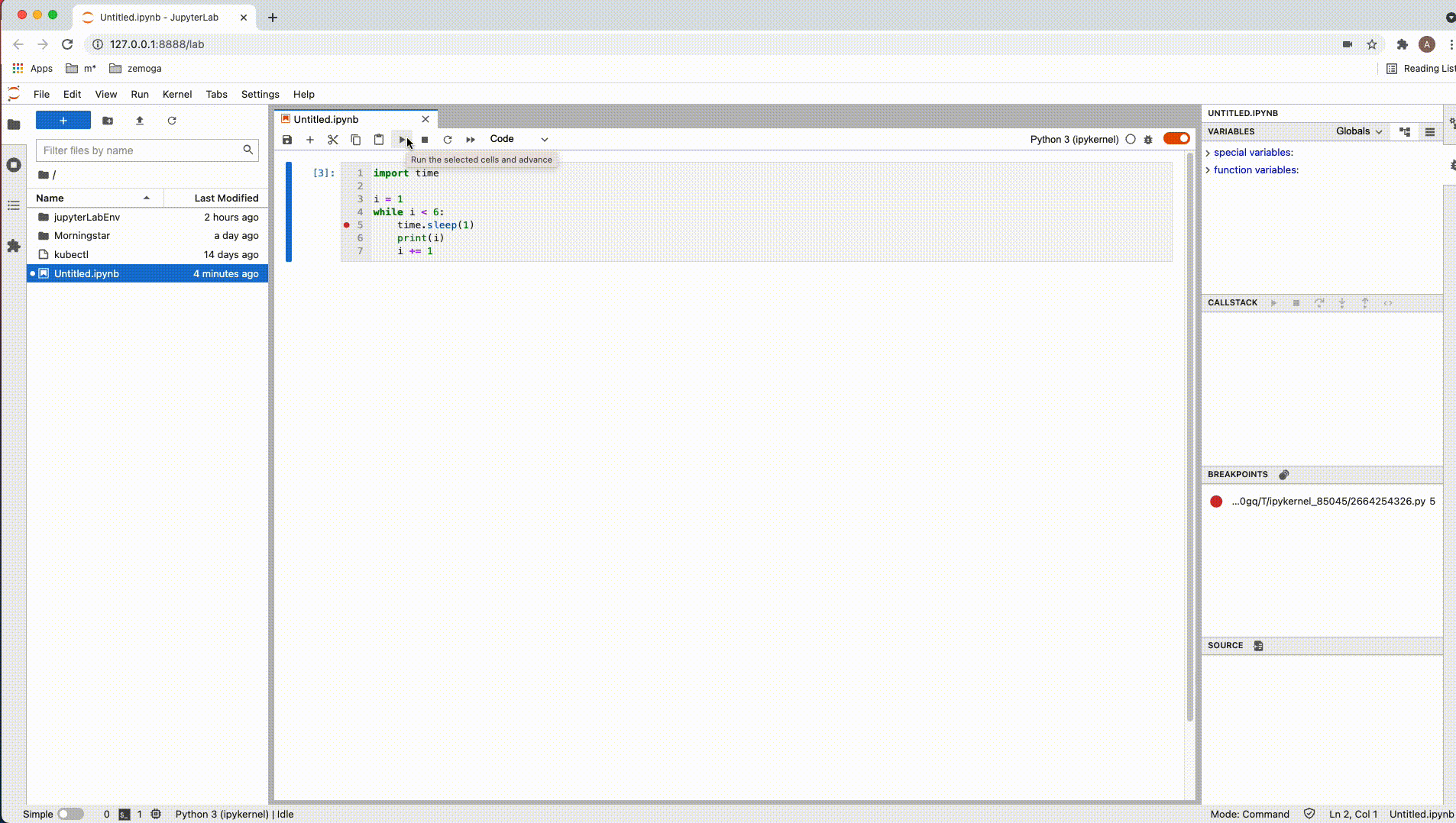Open the extension manager puzzle icon
Viewport: 1456px width, 823px height.
[14, 246]
